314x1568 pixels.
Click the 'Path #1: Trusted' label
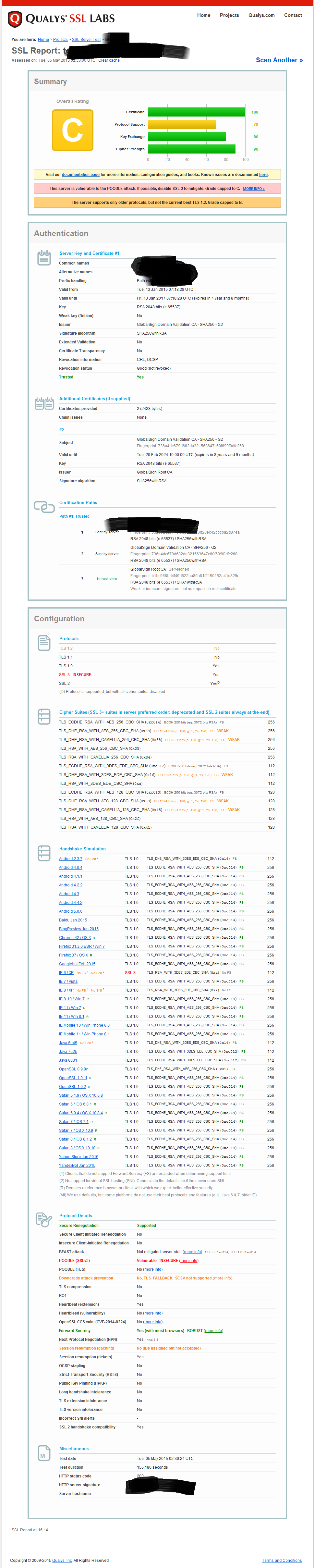(74, 516)
